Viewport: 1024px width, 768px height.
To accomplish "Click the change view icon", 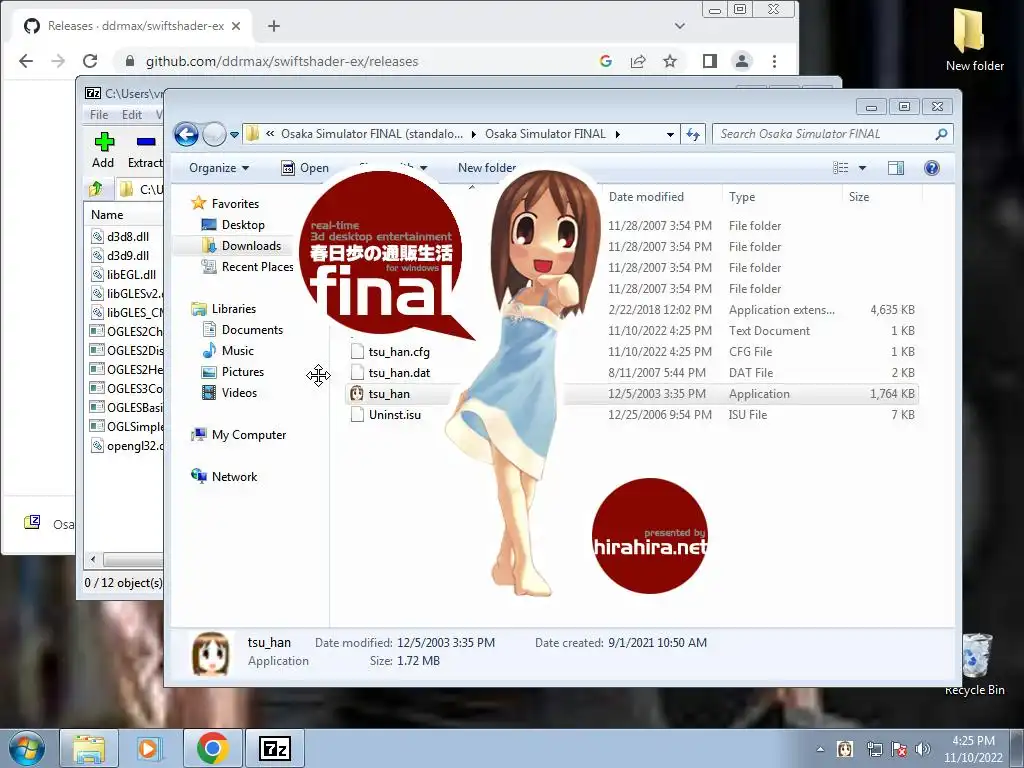I will tap(840, 168).
